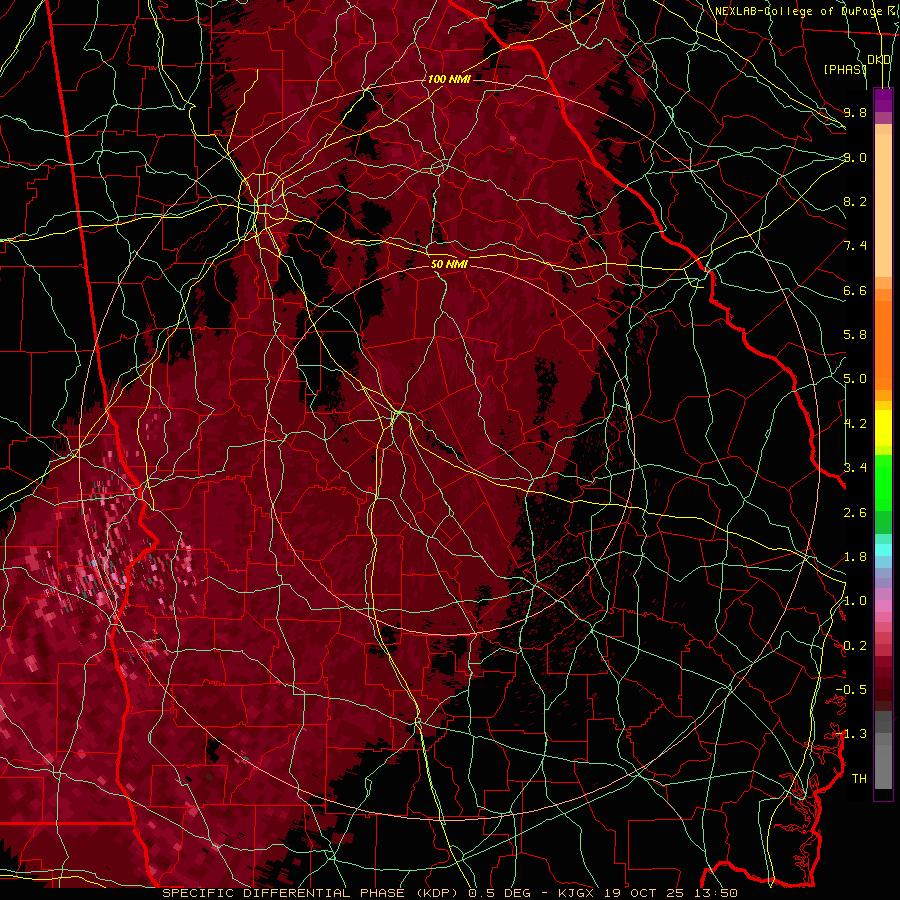Click the 8.2 legend value
900x900 pixels.
(855, 201)
